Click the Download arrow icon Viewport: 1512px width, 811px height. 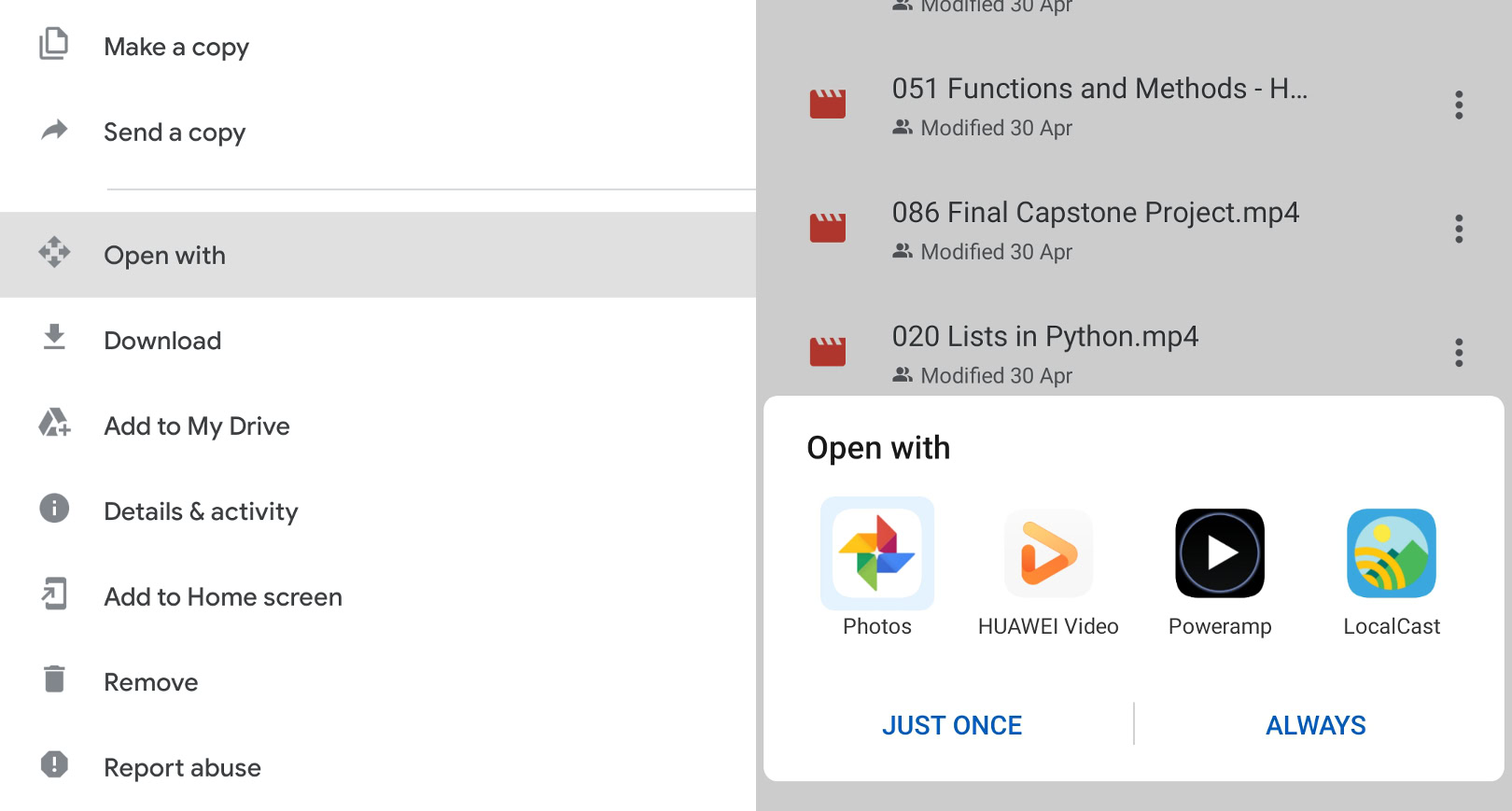pos(54,338)
